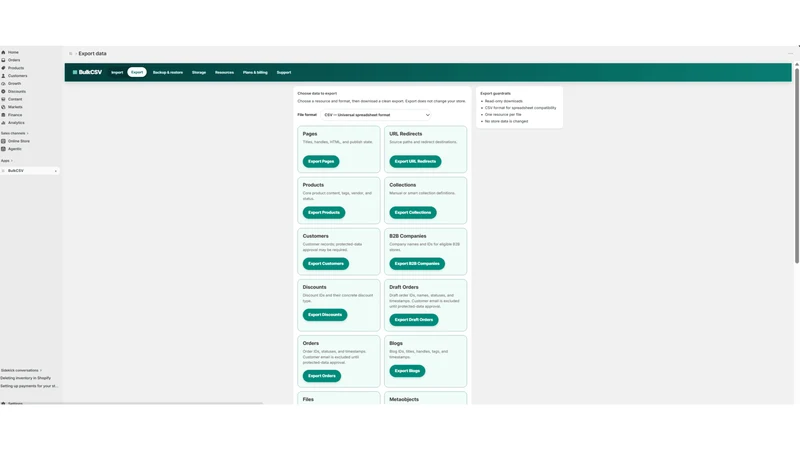This screenshot has width=800, height=450.
Task: Click Export Orders button
Action: coord(322,376)
